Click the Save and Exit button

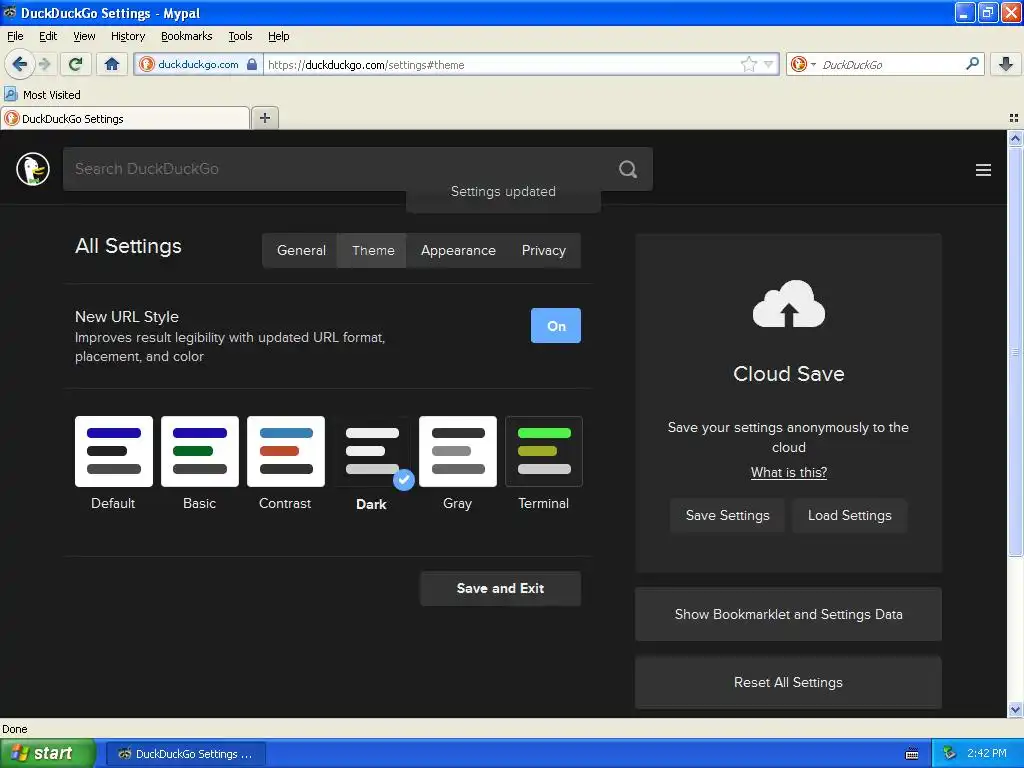(x=500, y=588)
